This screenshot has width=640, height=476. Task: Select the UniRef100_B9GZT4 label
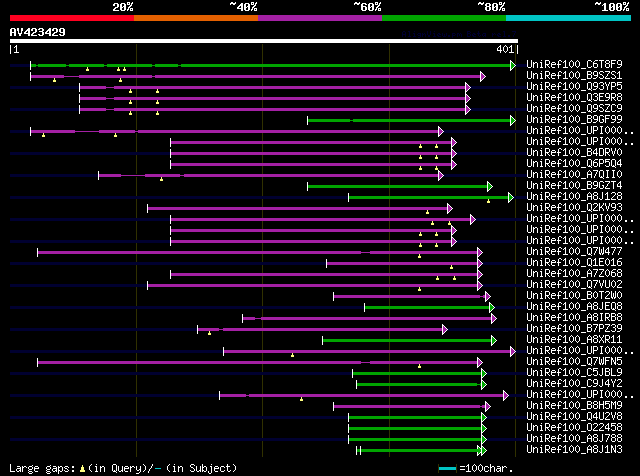pos(574,185)
